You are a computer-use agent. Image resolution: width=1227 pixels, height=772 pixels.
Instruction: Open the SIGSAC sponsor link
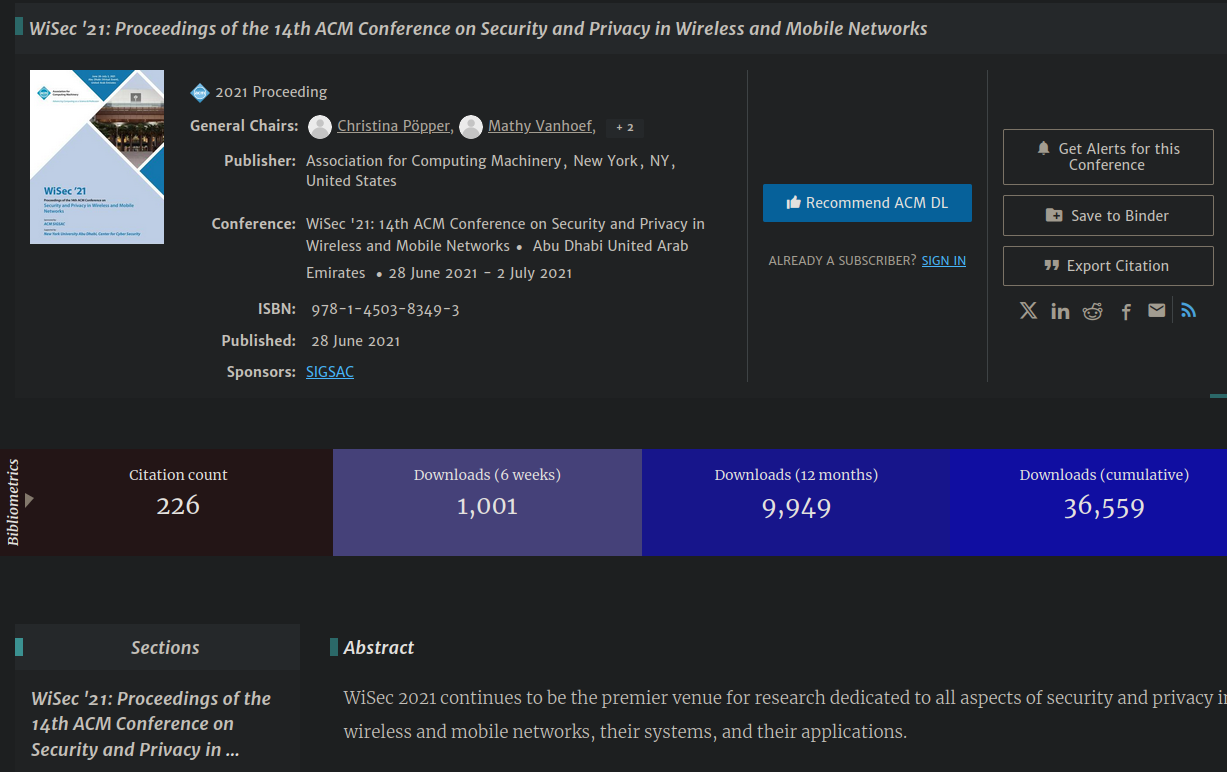[329, 372]
